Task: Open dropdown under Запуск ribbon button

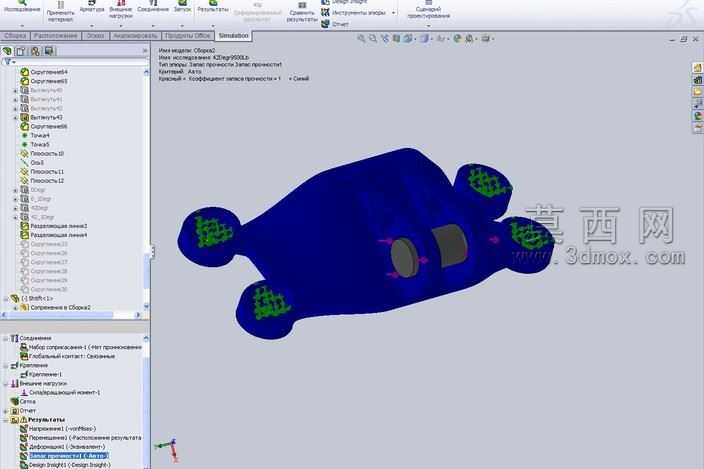Action: pyautogui.click(x=182, y=26)
